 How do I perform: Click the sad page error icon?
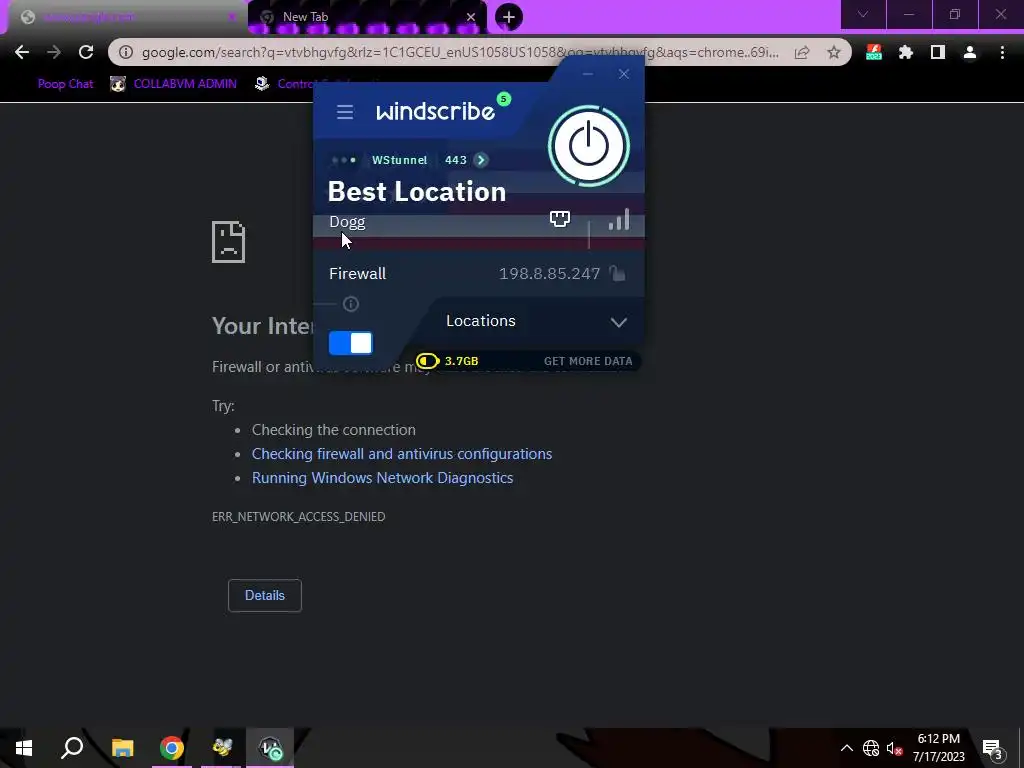(229, 242)
